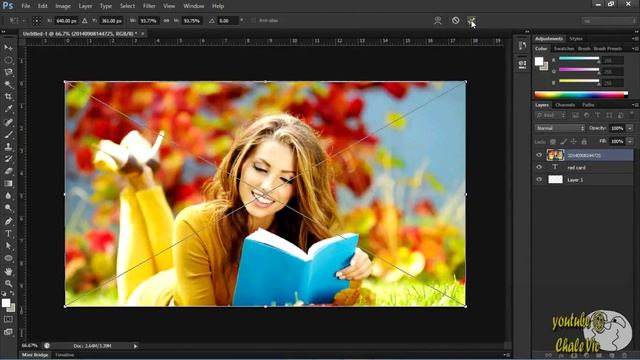Image resolution: width=640 pixels, height=360 pixels.
Task: Select the Hand tool
Action: (8, 271)
